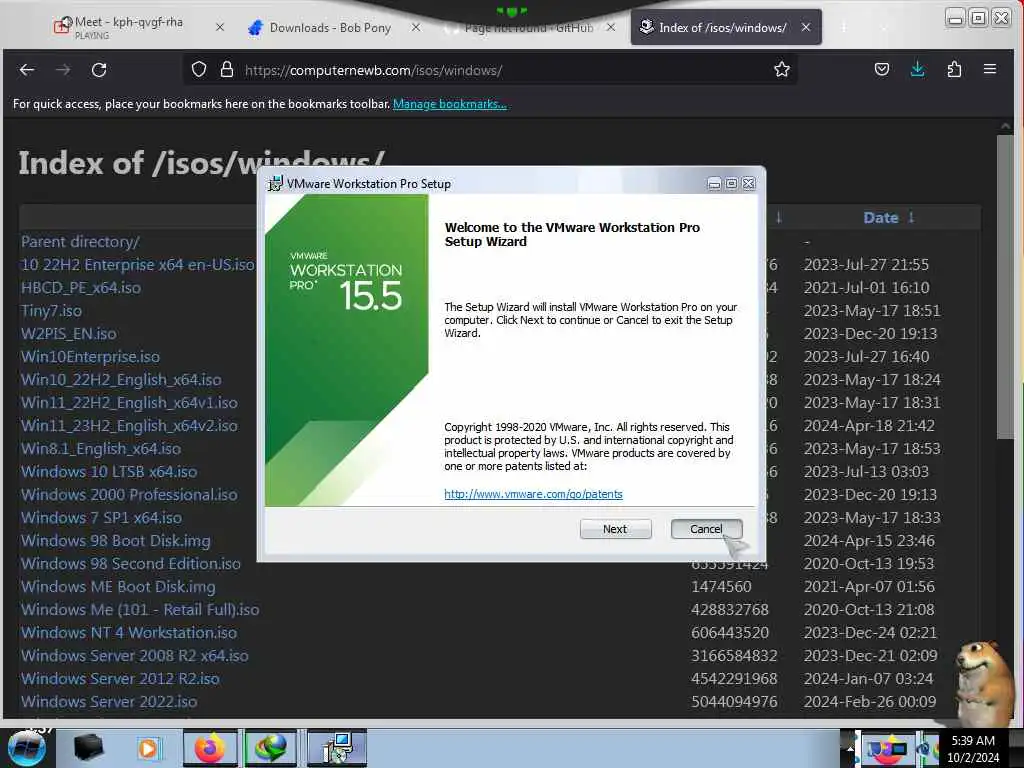The width and height of the screenshot is (1024, 768).
Task: Select Firefox in the taskbar
Action: [x=210, y=748]
